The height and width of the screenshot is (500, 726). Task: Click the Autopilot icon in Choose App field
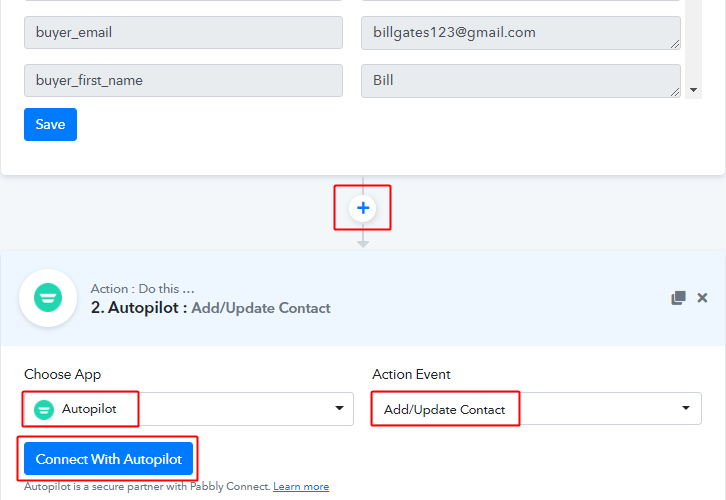[x=44, y=409]
